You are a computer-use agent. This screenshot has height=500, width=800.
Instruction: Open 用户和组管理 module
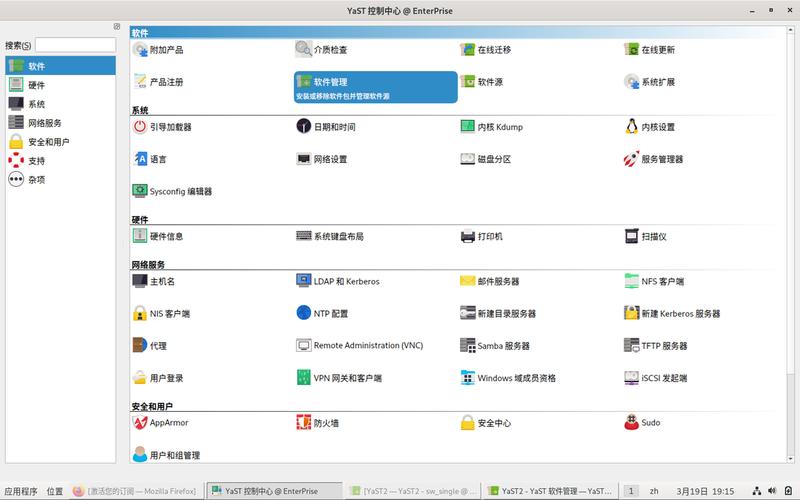166,454
